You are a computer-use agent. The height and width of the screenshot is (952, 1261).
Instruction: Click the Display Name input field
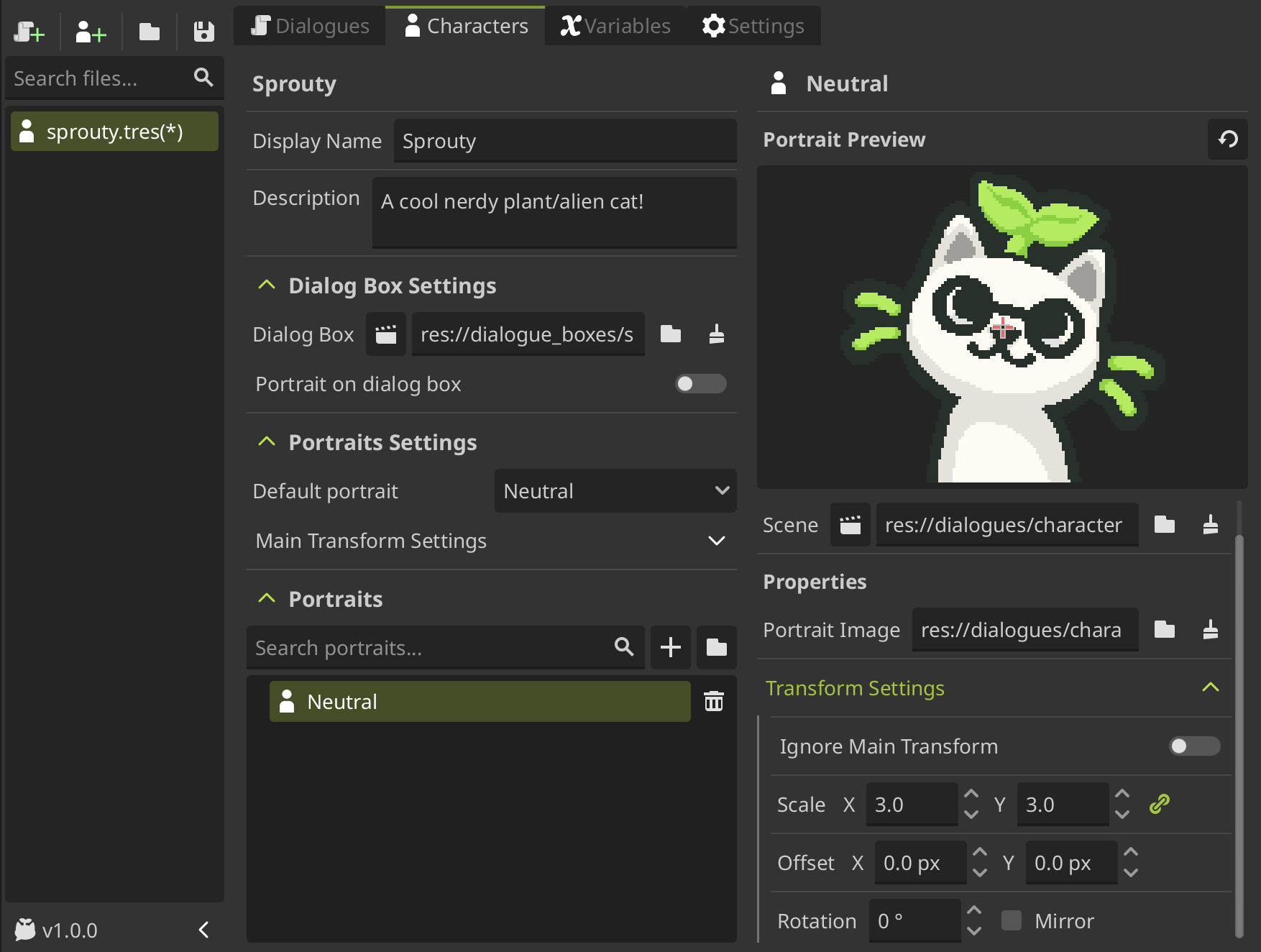click(x=564, y=141)
